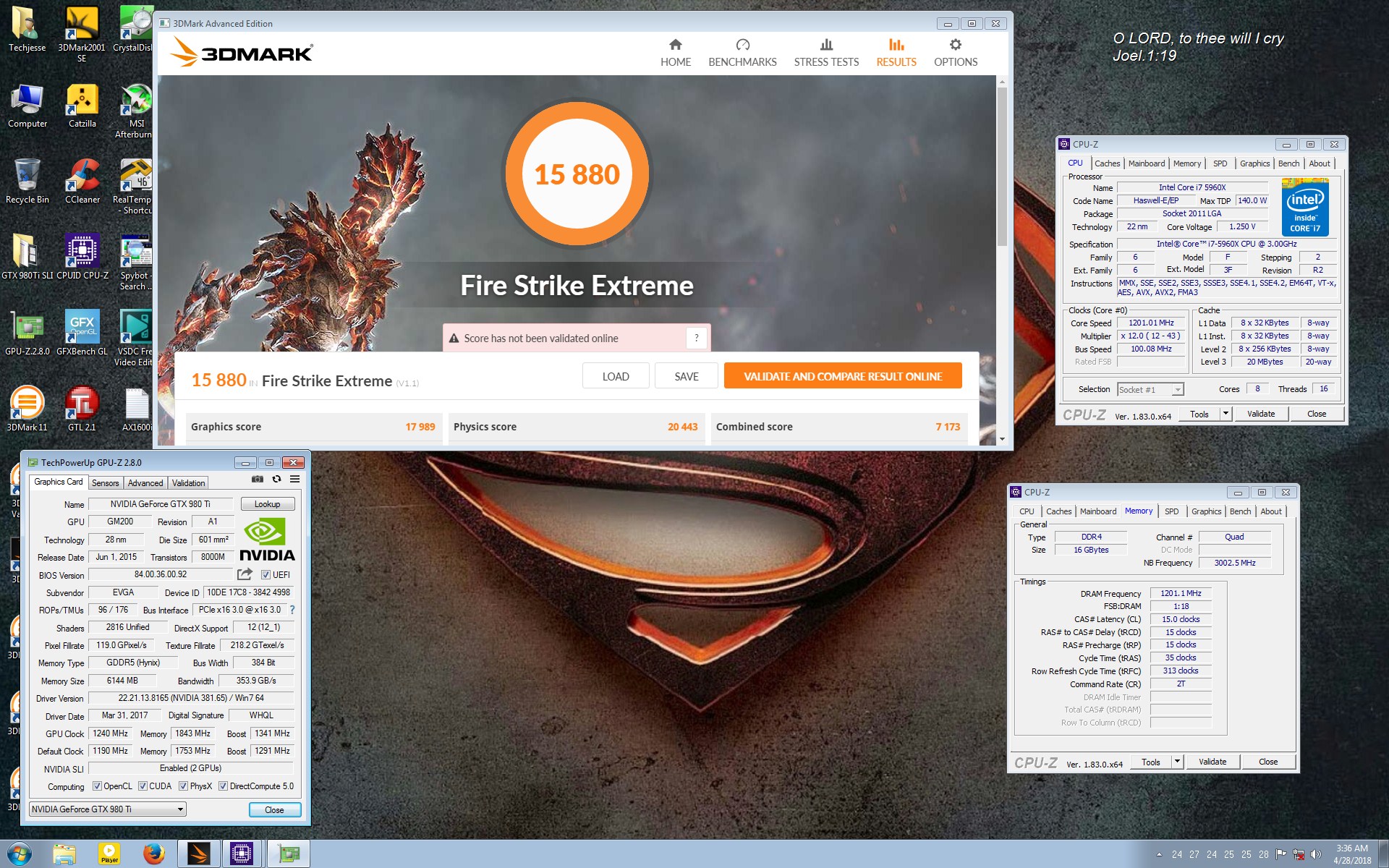
Task: Open Firefox from the taskbar
Action: click(x=153, y=854)
